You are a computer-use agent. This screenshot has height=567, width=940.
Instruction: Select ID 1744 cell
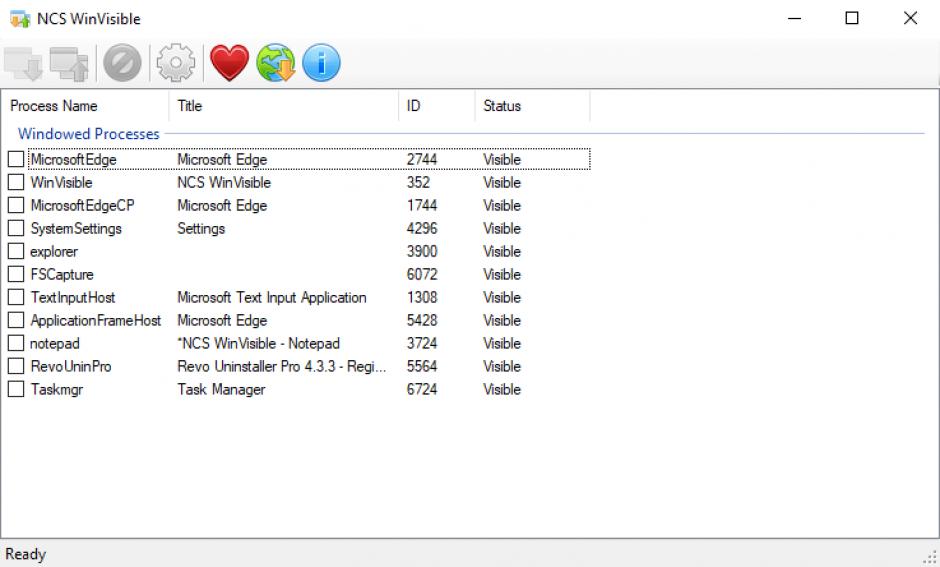pos(422,205)
